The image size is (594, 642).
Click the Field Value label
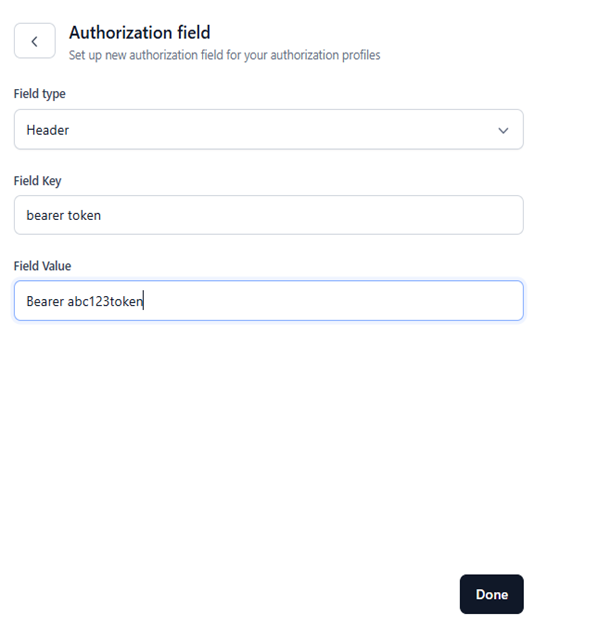pos(43,266)
